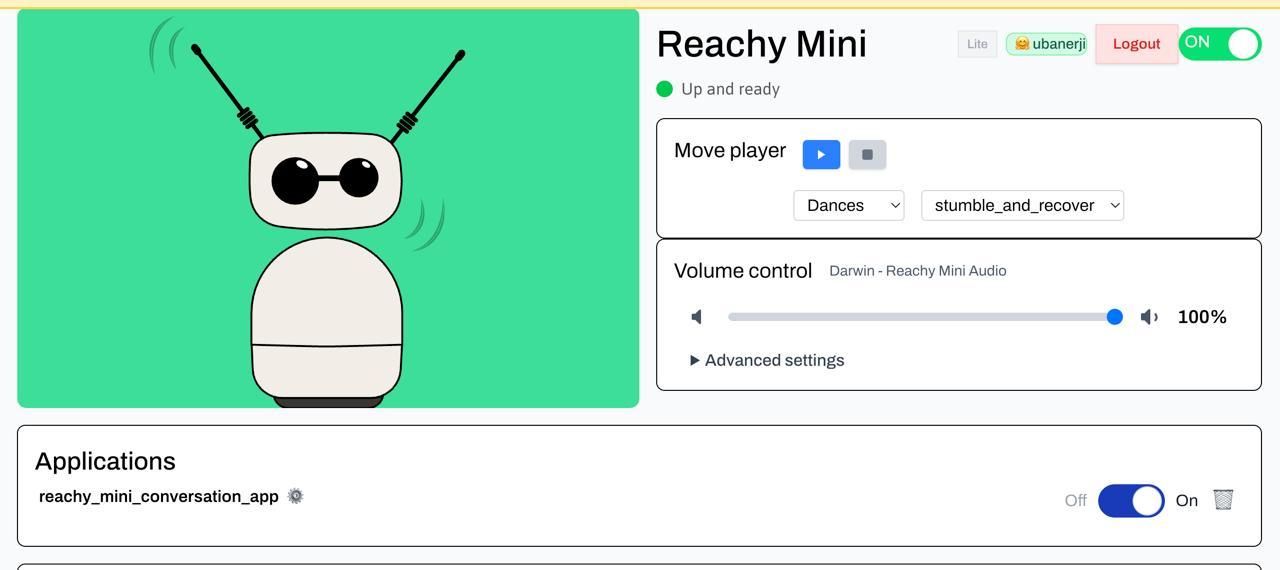Click the Applications heading
1280x570 pixels.
tap(105, 461)
